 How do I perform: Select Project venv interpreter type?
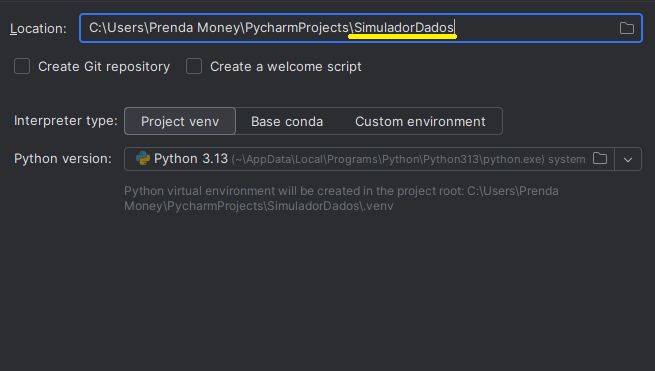coord(180,121)
